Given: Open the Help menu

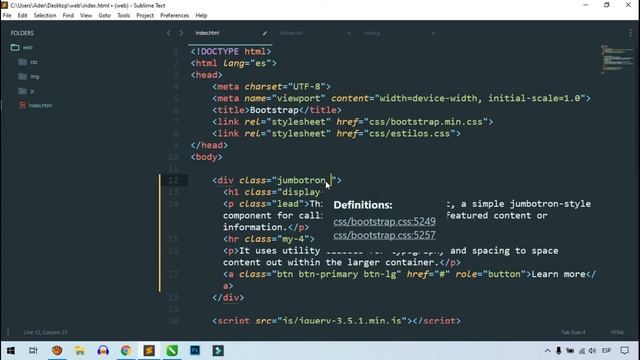Looking at the screenshot, I should [201, 16].
